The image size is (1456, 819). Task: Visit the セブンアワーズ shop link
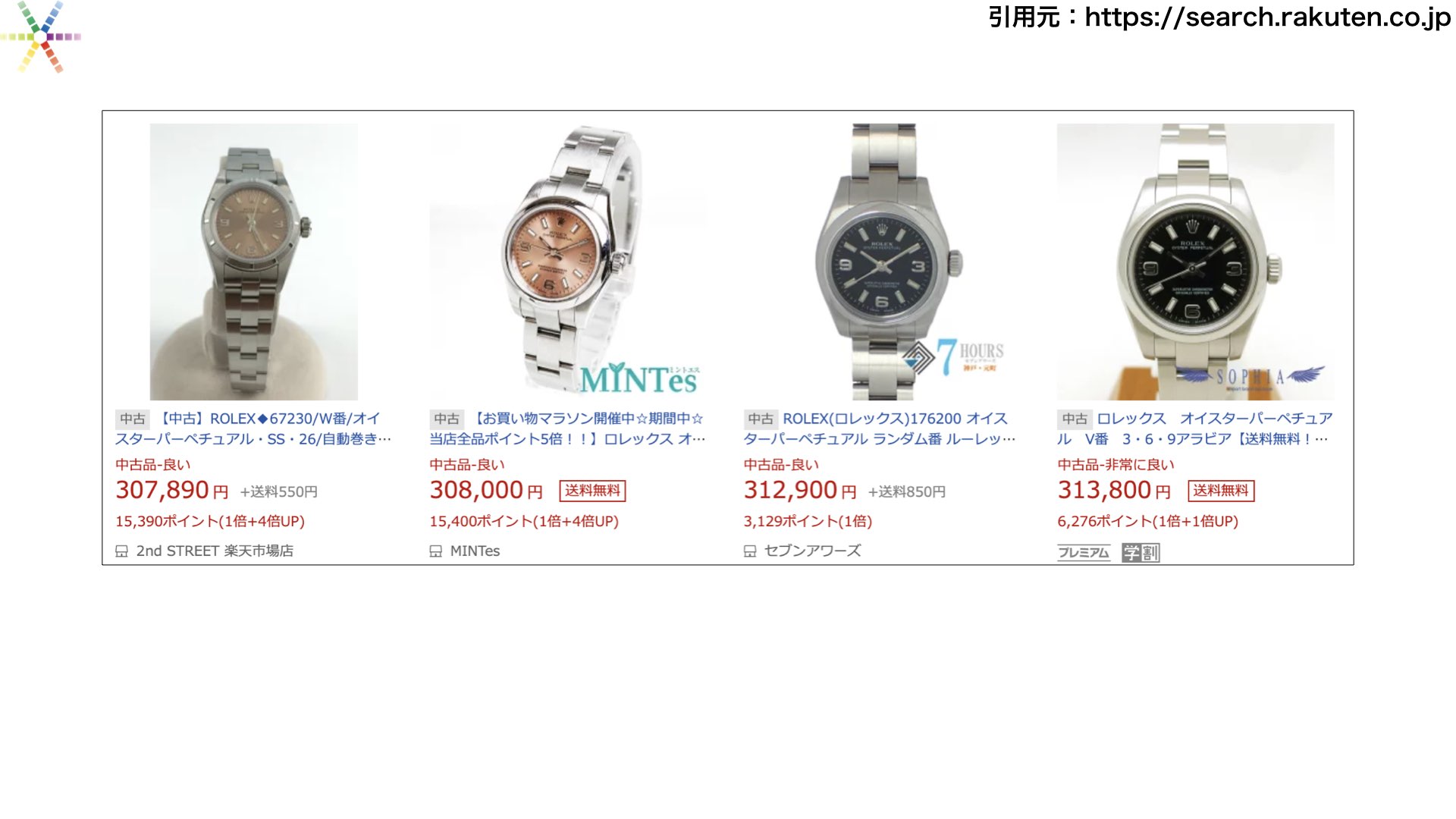[813, 551]
